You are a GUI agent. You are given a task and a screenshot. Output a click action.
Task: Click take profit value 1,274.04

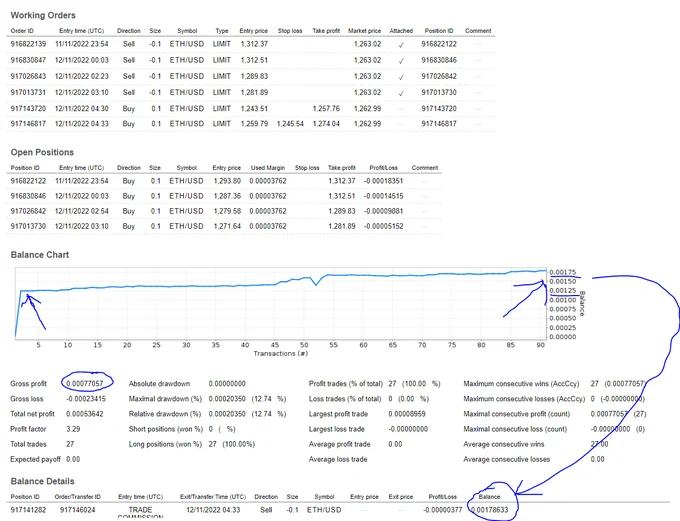326,124
